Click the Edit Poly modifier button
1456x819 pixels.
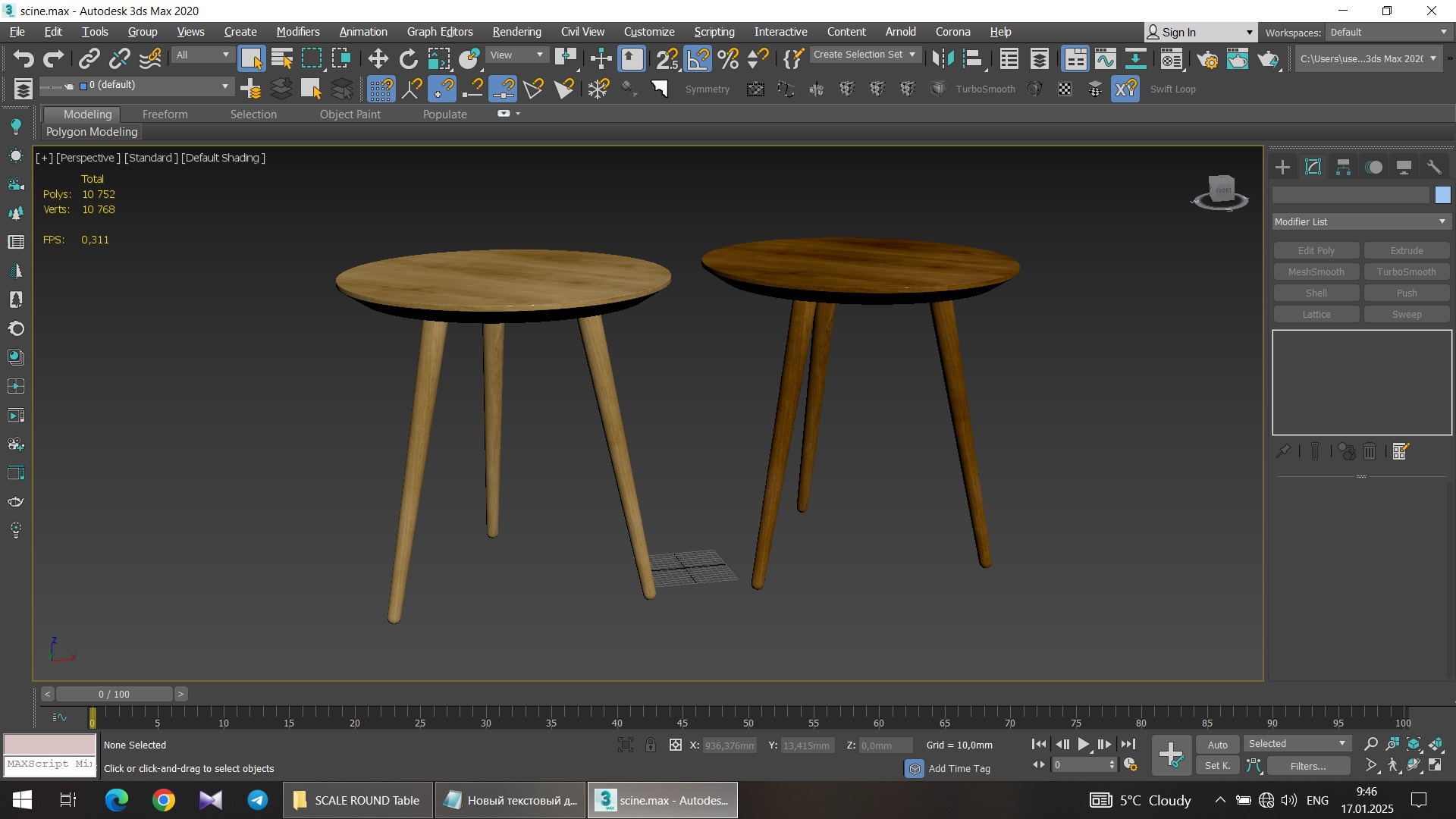pyautogui.click(x=1316, y=250)
